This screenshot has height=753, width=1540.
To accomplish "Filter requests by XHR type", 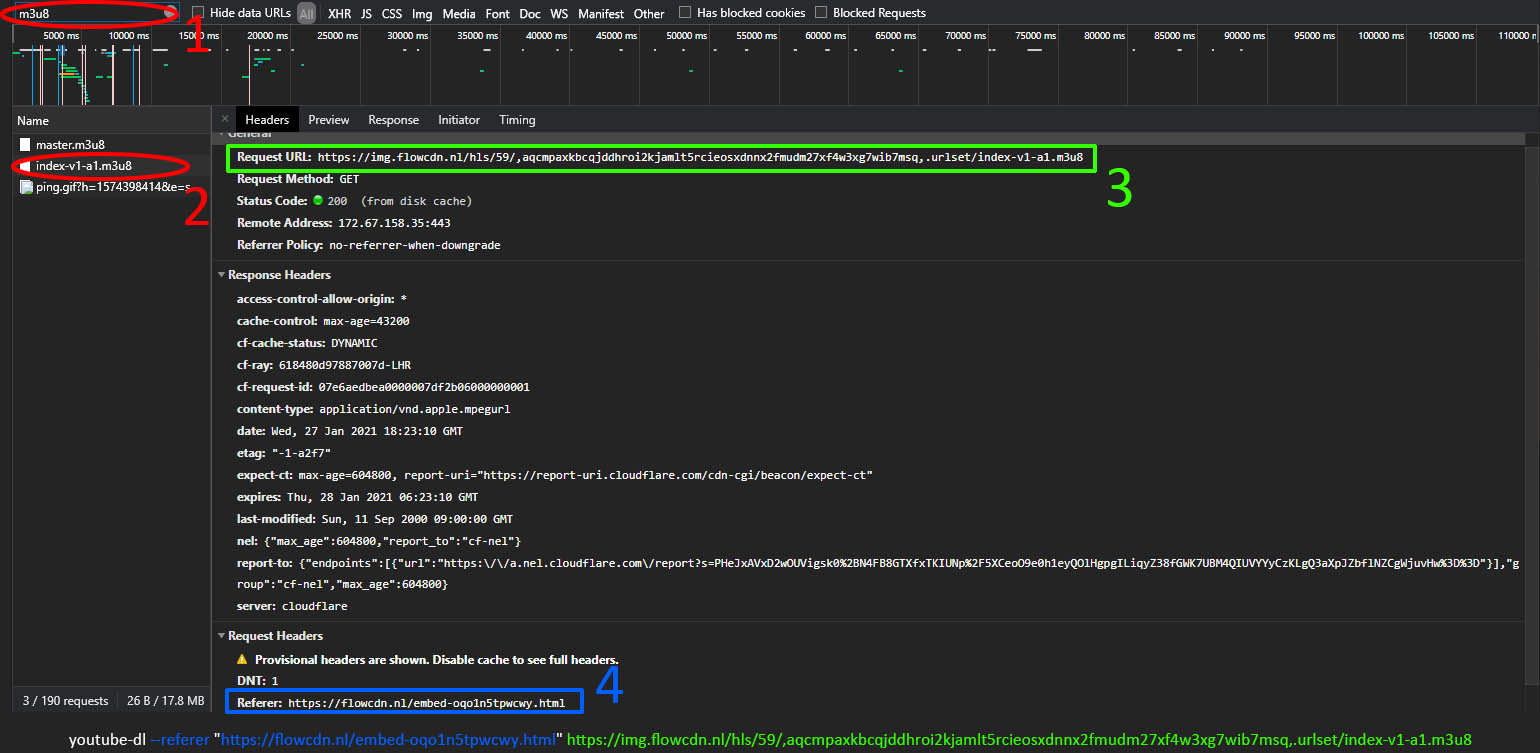I will (339, 14).
